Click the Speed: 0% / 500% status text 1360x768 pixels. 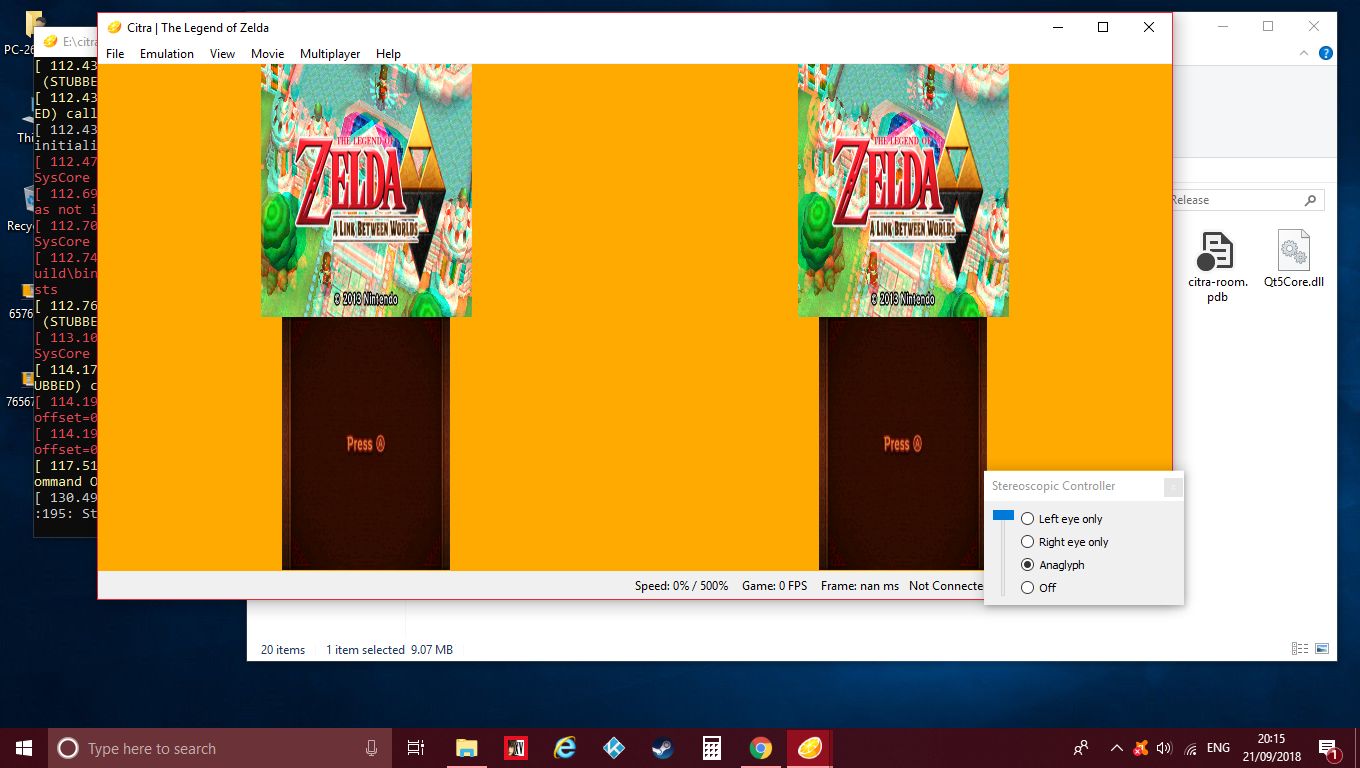[681, 586]
